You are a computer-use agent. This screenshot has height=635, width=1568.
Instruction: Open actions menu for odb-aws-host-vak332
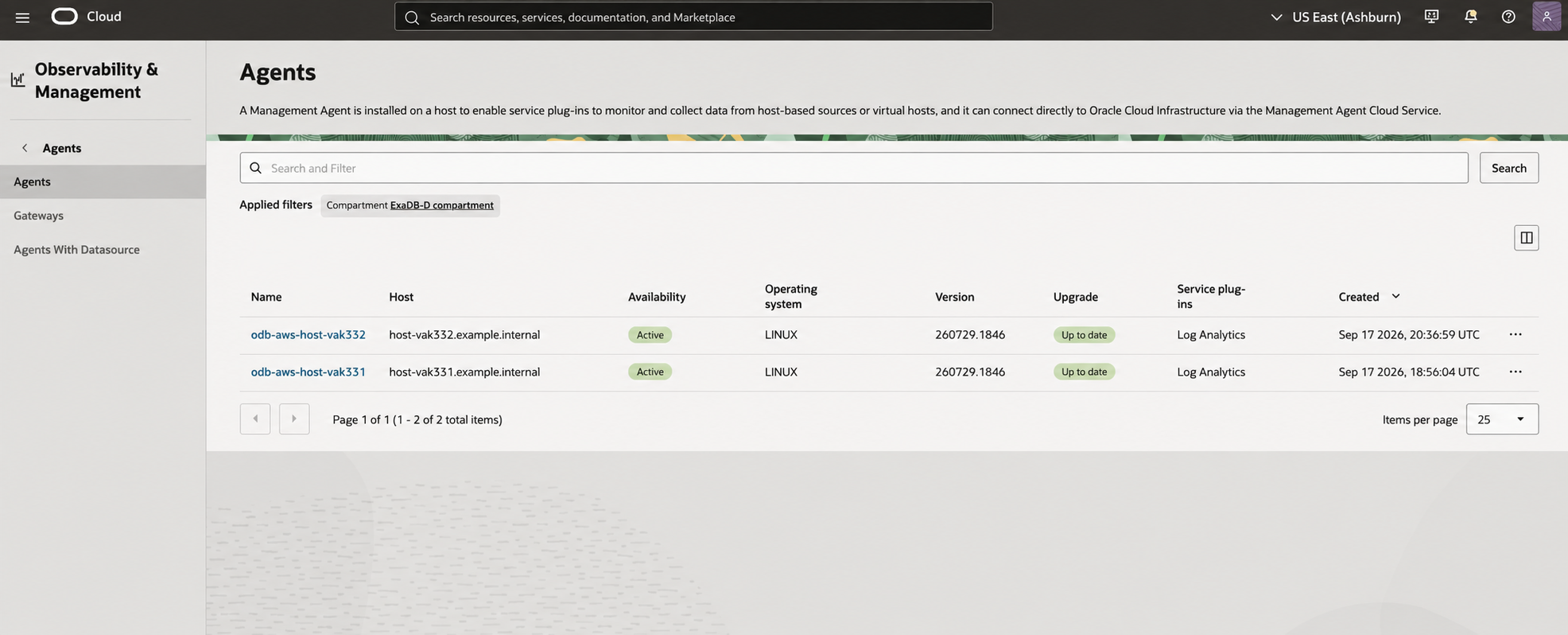[1516, 334]
